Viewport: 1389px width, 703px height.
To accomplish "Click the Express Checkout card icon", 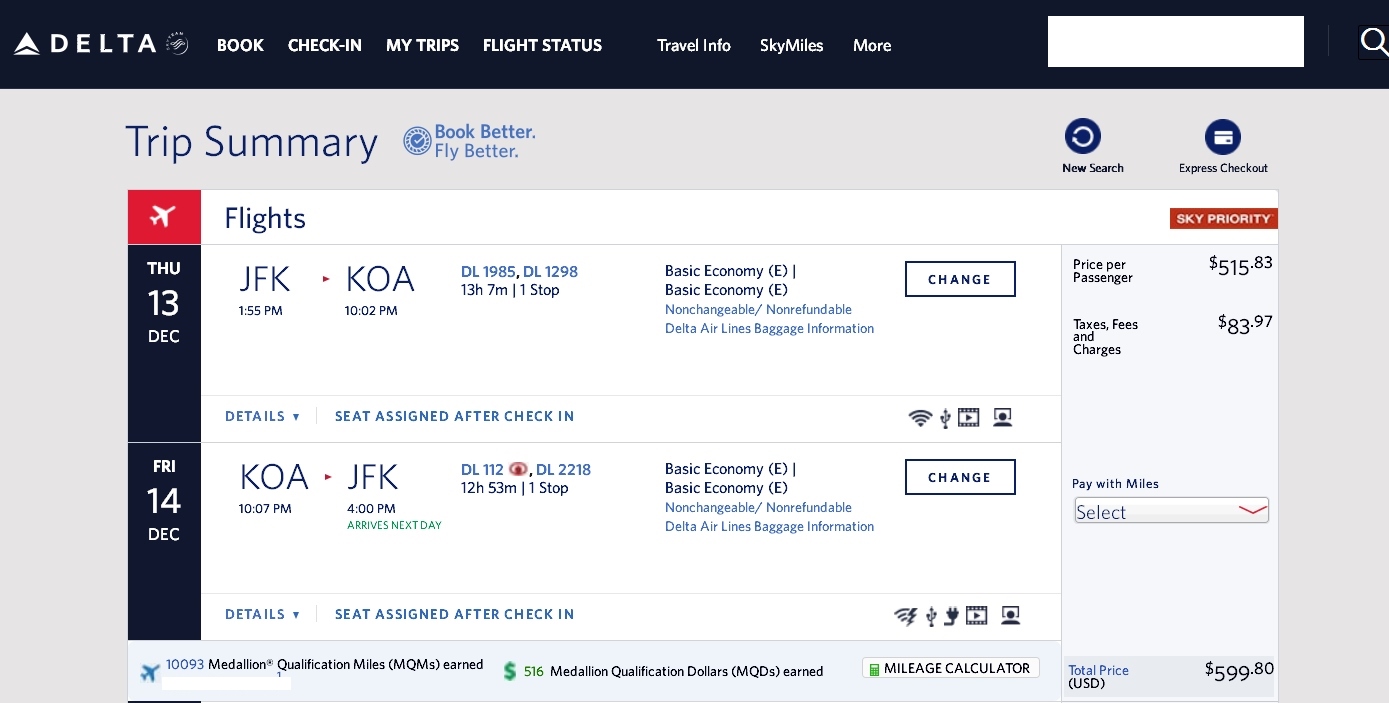I will [x=1223, y=136].
